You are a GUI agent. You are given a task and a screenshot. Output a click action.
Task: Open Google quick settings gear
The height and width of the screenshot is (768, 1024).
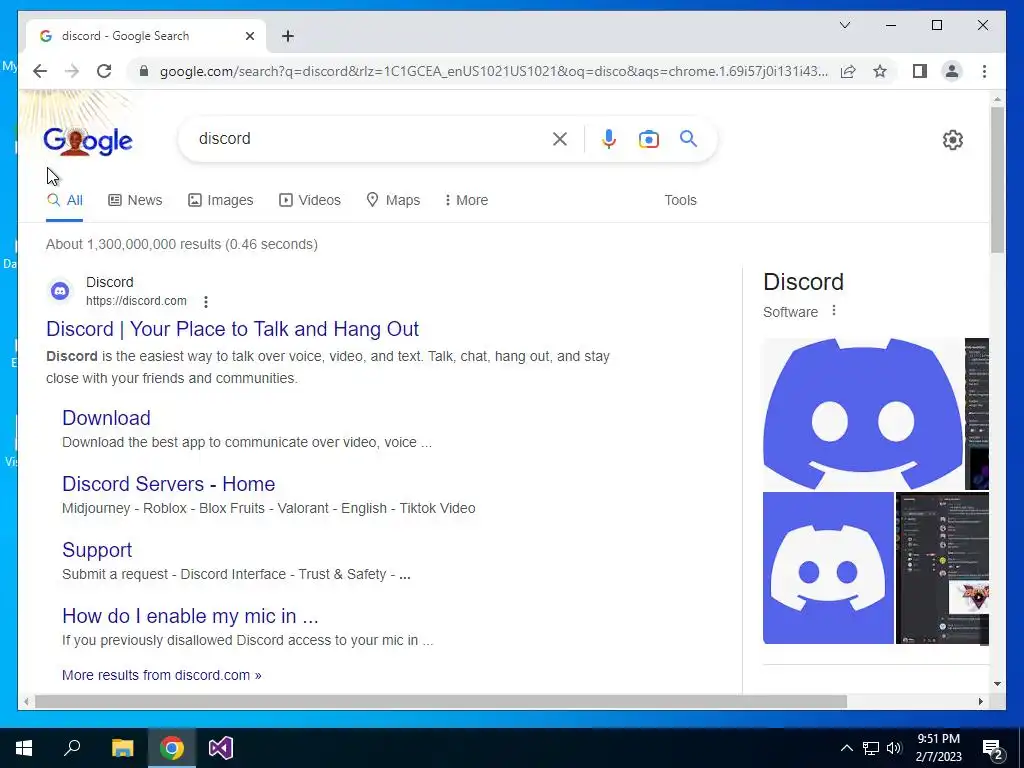pyautogui.click(x=953, y=140)
